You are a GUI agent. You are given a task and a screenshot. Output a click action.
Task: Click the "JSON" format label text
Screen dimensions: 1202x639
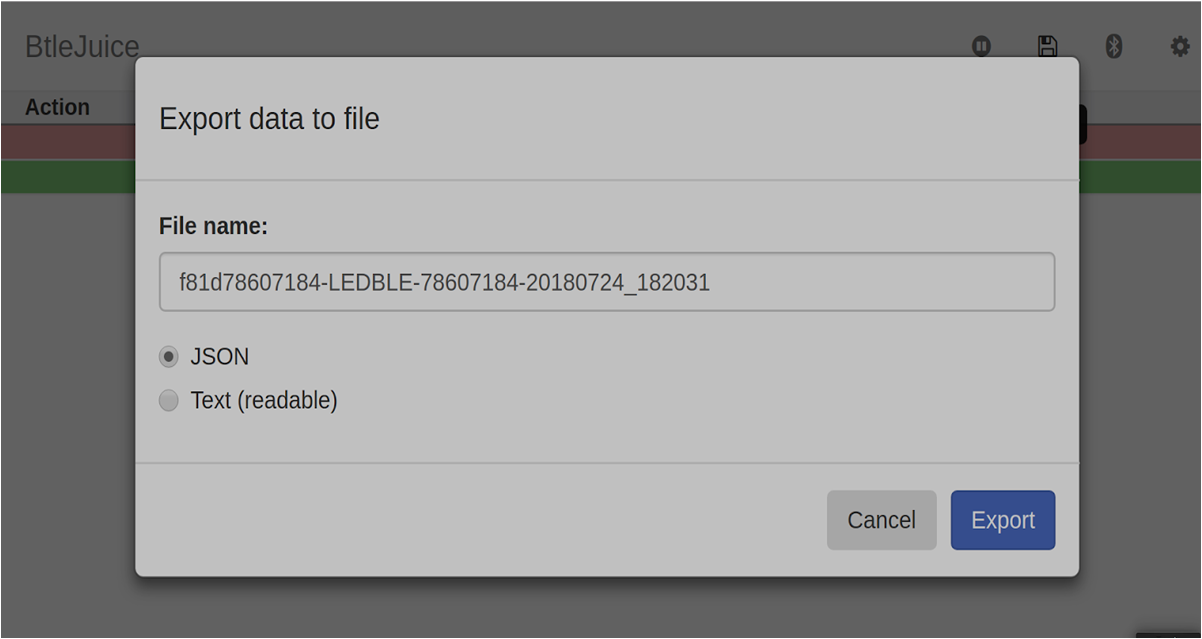pos(220,357)
